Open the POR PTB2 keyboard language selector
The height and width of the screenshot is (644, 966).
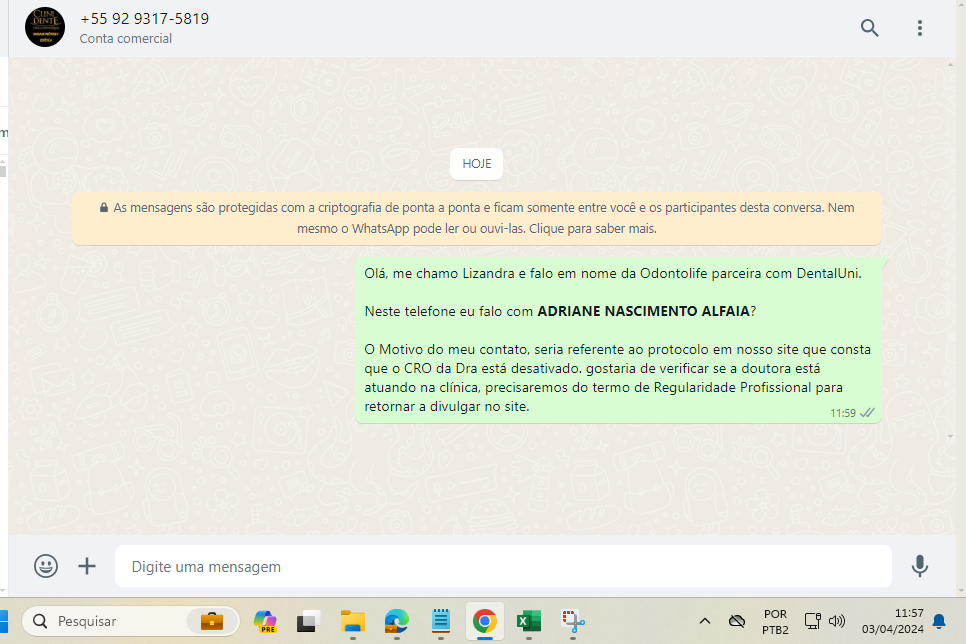[774, 621]
